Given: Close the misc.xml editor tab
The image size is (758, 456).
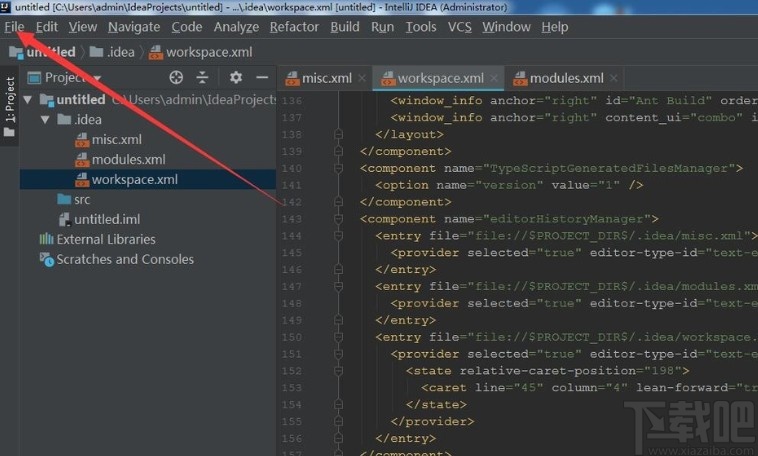Looking at the screenshot, I should pos(362,78).
